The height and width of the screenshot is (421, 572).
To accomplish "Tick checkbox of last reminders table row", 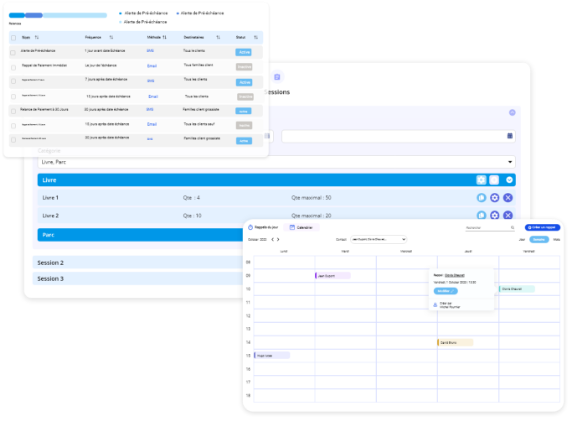I will coord(13,140).
